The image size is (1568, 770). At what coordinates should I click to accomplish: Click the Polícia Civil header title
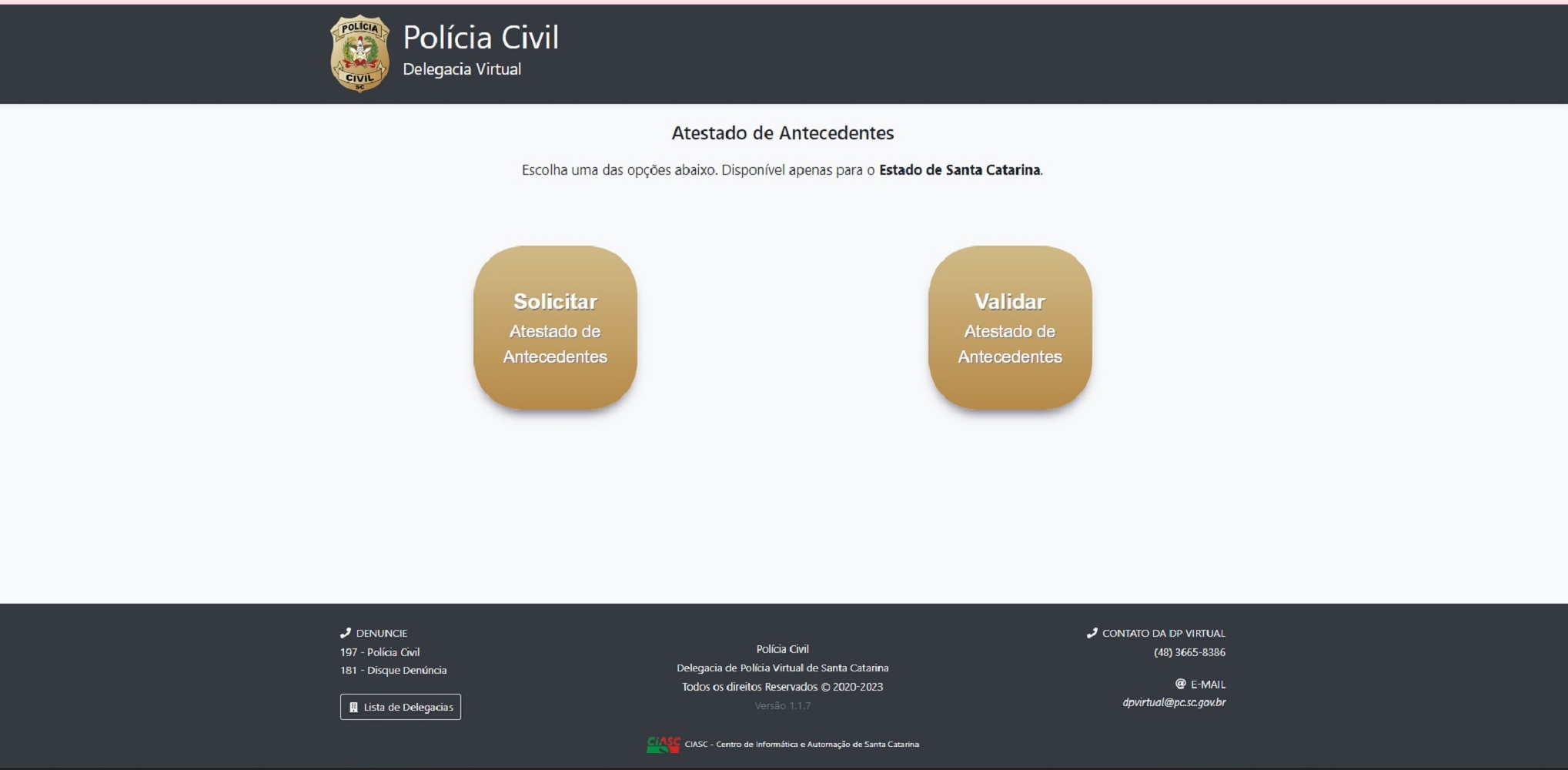pyautogui.click(x=481, y=38)
